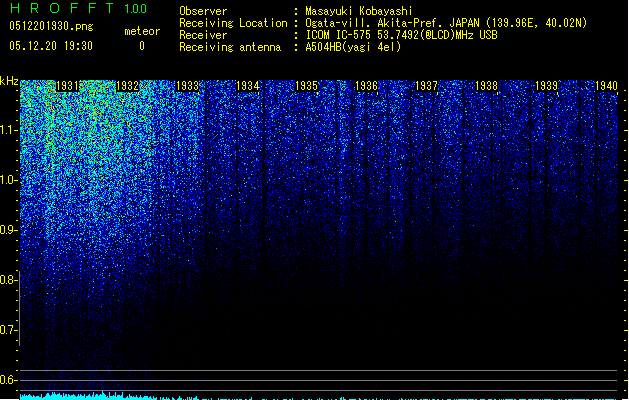
Task: Click the A504HB(yagi 4el) antenna text
Action: click(x=353, y=47)
